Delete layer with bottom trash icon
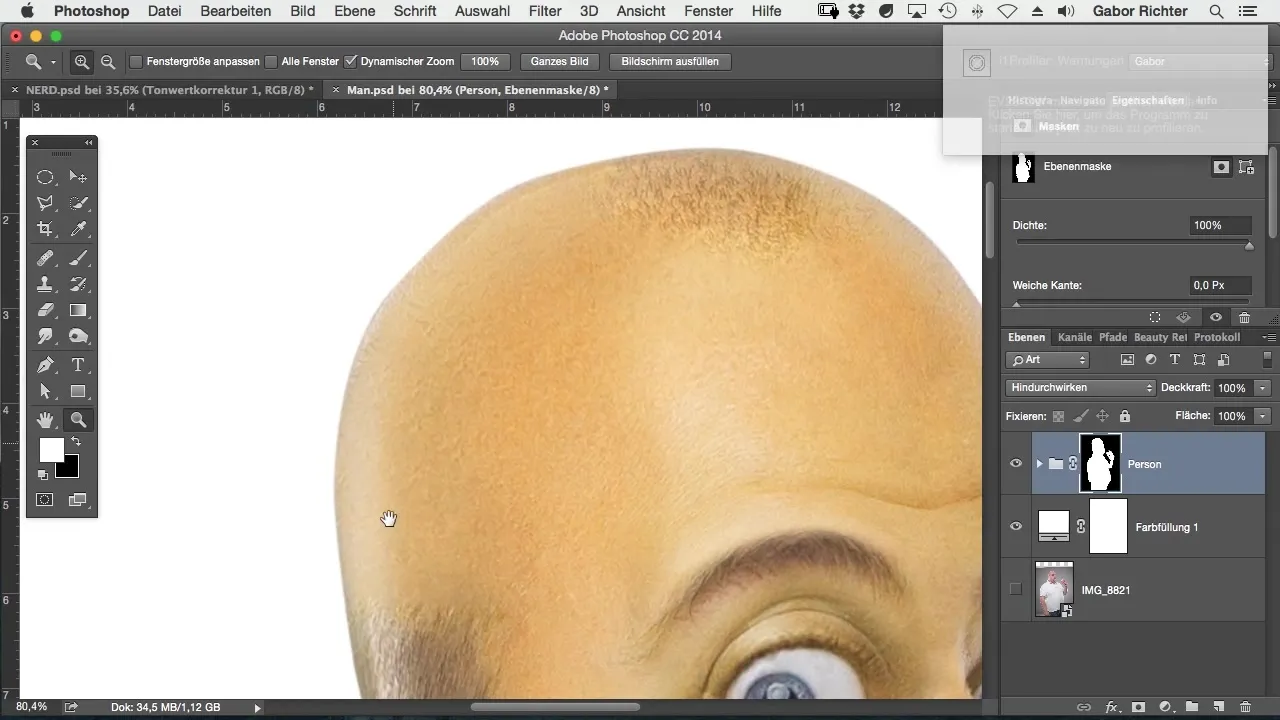Screen dimensions: 1280x720 pos(1245,707)
